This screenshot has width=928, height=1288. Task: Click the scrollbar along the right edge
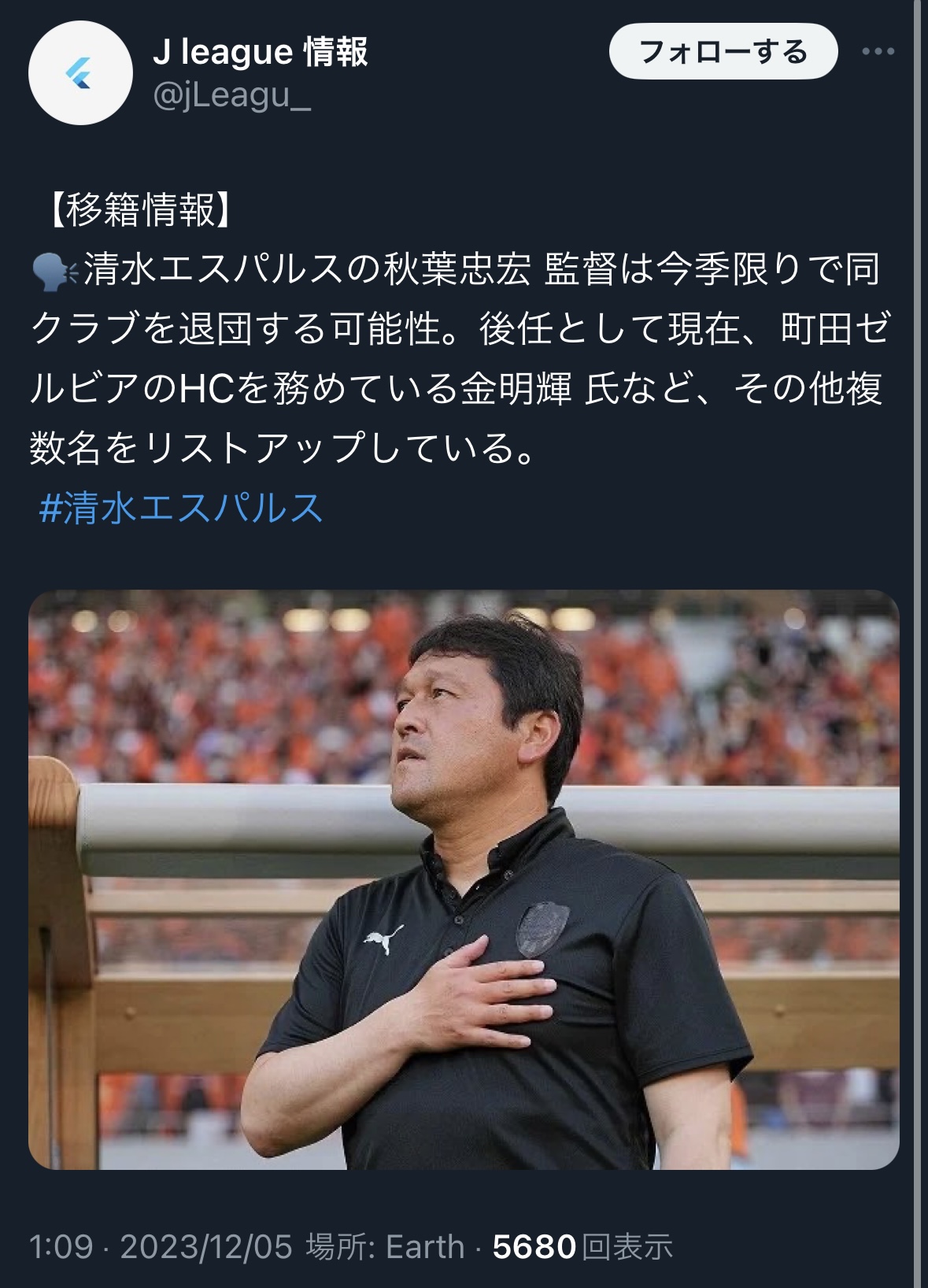coord(919,644)
